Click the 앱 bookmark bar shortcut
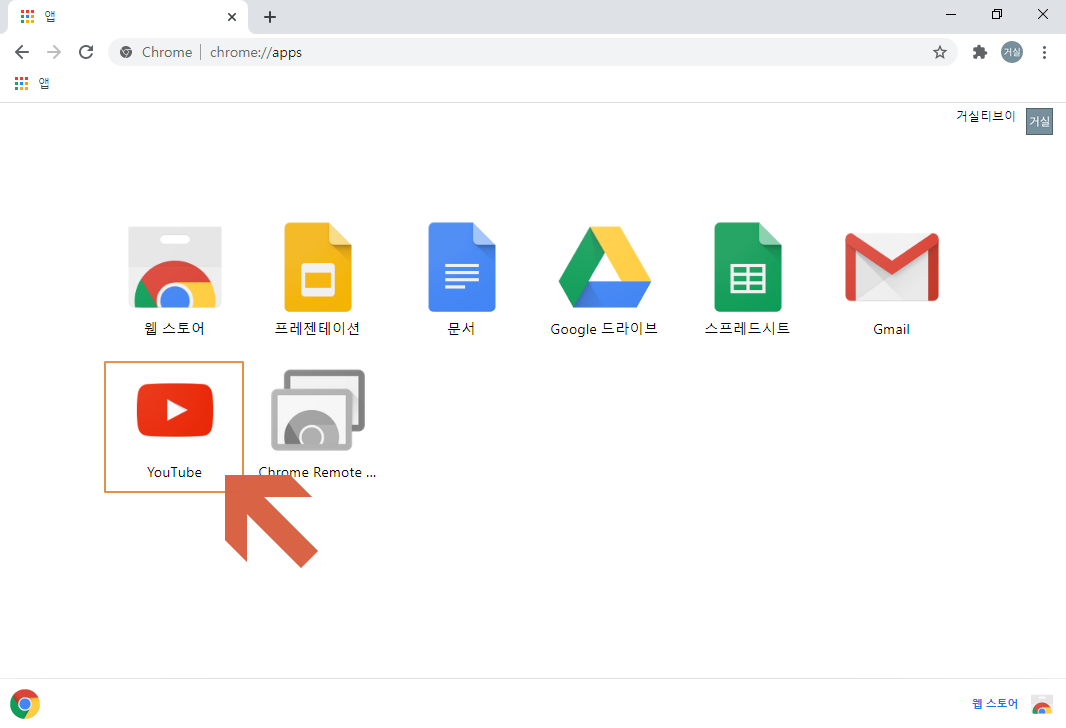This screenshot has height=728, width=1066. (x=32, y=83)
